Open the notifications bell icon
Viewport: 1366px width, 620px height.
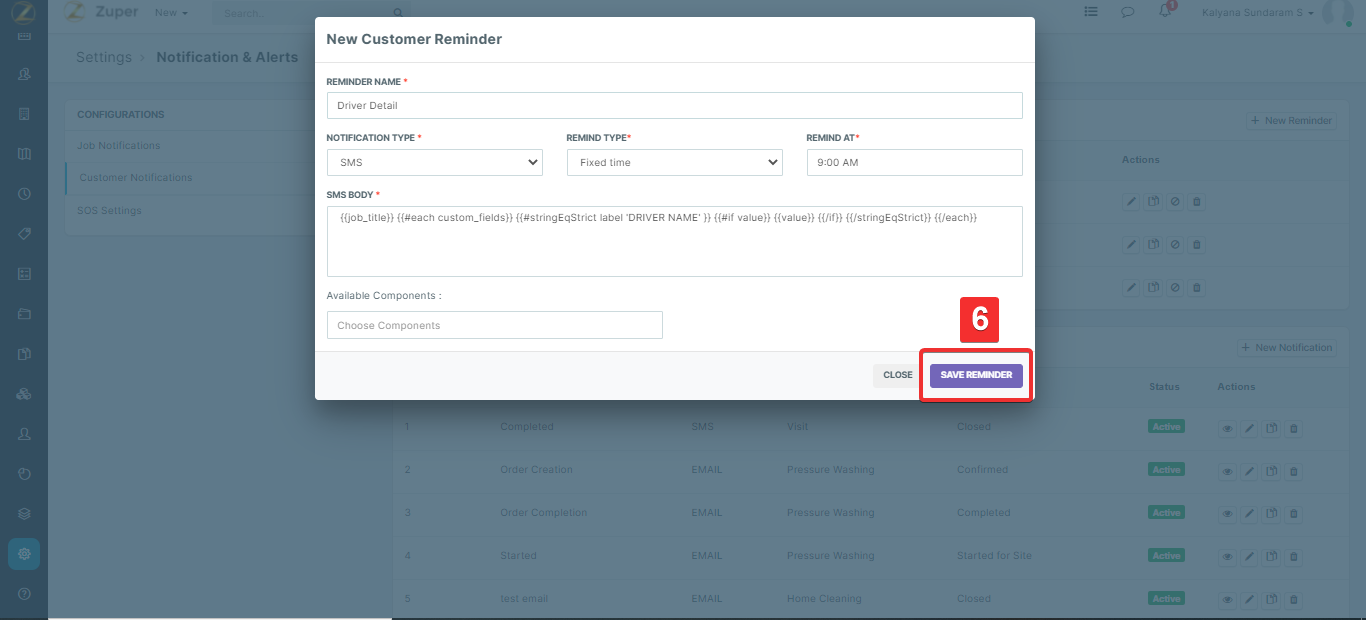1164,11
